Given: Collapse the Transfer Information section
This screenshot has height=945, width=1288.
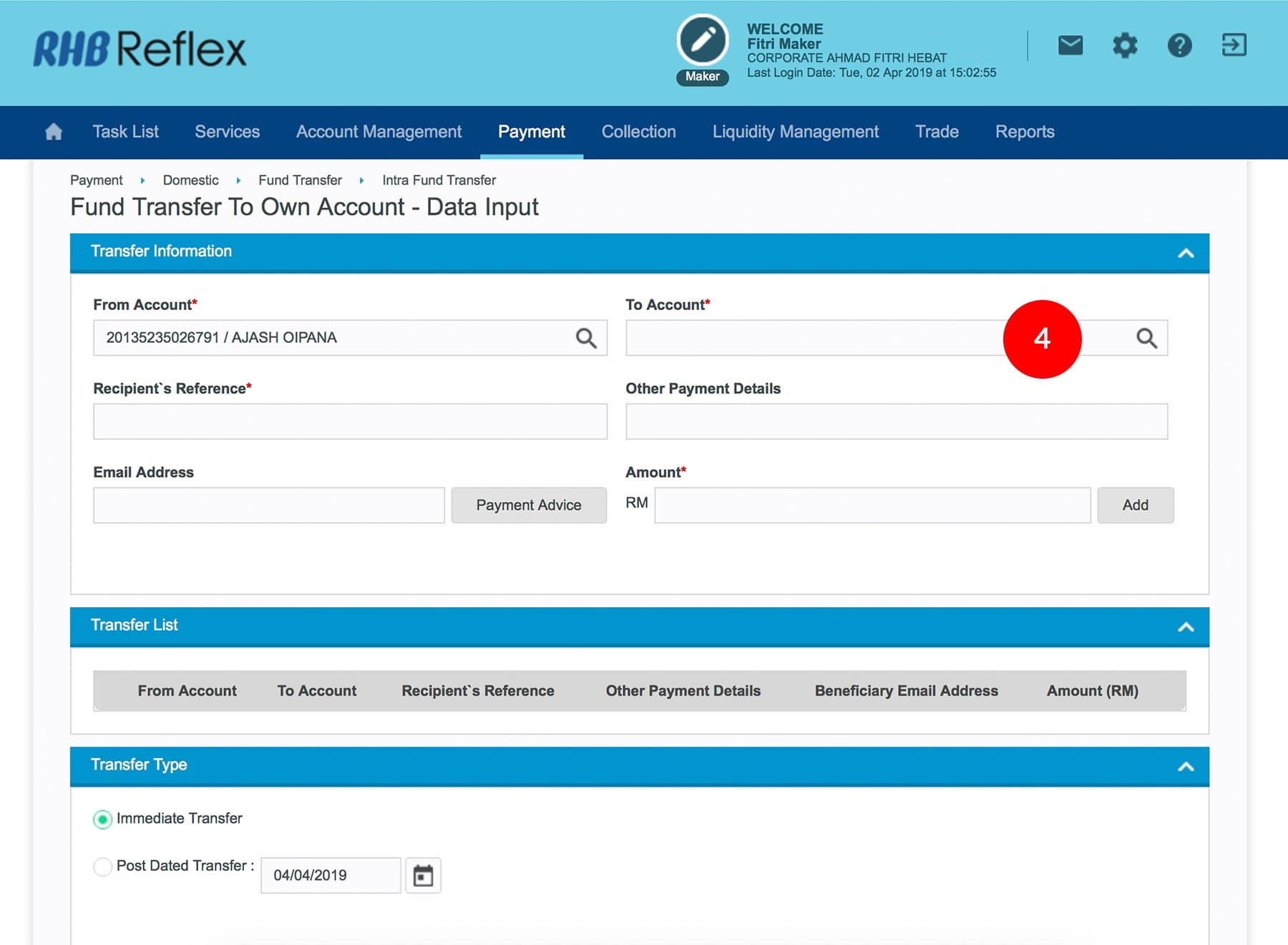Looking at the screenshot, I should 1186,253.
